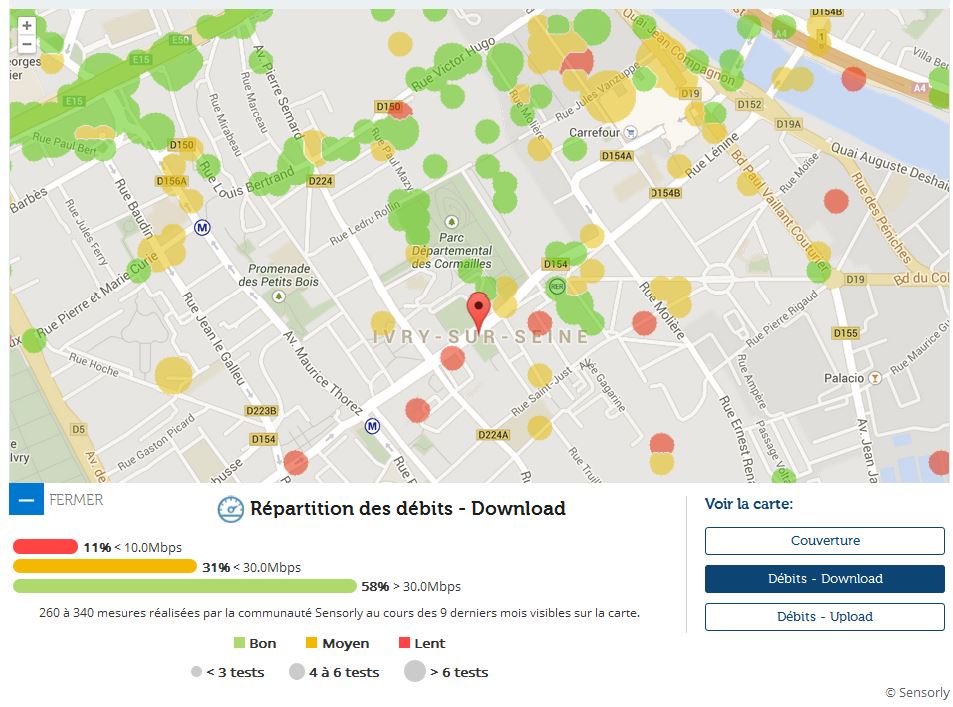Click the green Bon legend swatch
953x707 pixels.
click(x=239, y=643)
